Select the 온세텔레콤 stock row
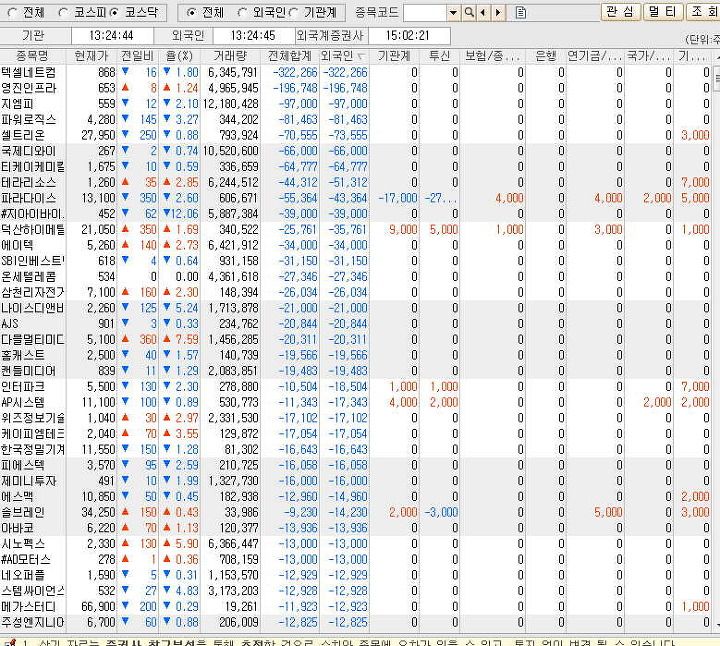Viewport: 720px width, 646px height. pos(355,277)
